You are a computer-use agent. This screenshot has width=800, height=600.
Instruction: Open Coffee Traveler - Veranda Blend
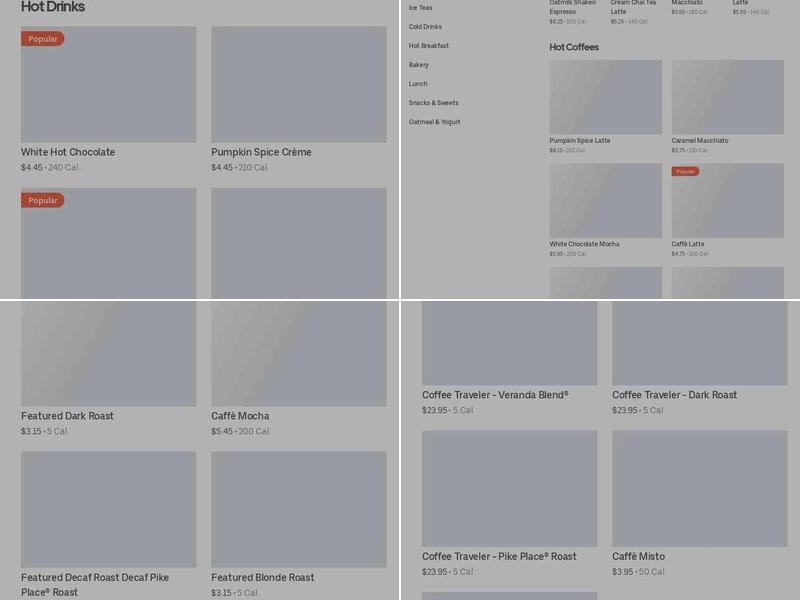[x=495, y=395]
